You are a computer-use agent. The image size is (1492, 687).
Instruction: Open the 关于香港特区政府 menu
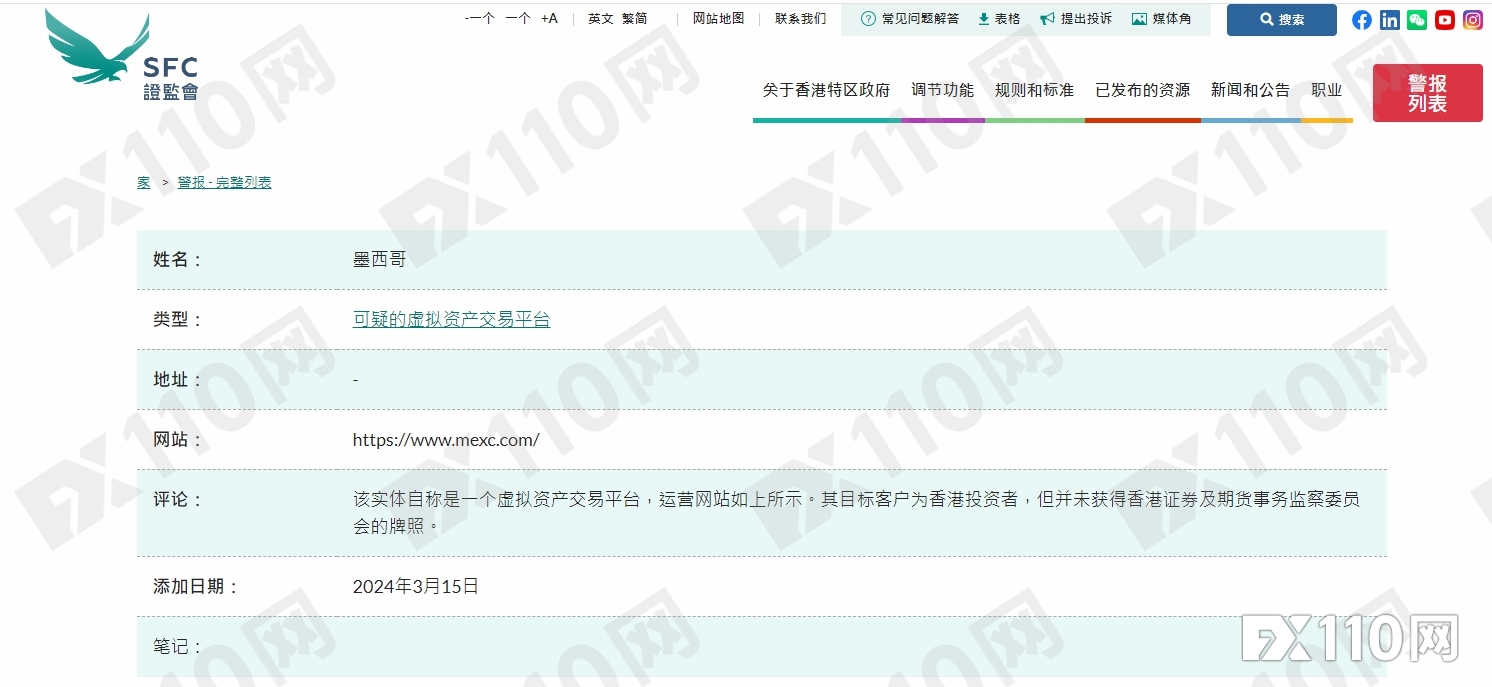pos(826,90)
